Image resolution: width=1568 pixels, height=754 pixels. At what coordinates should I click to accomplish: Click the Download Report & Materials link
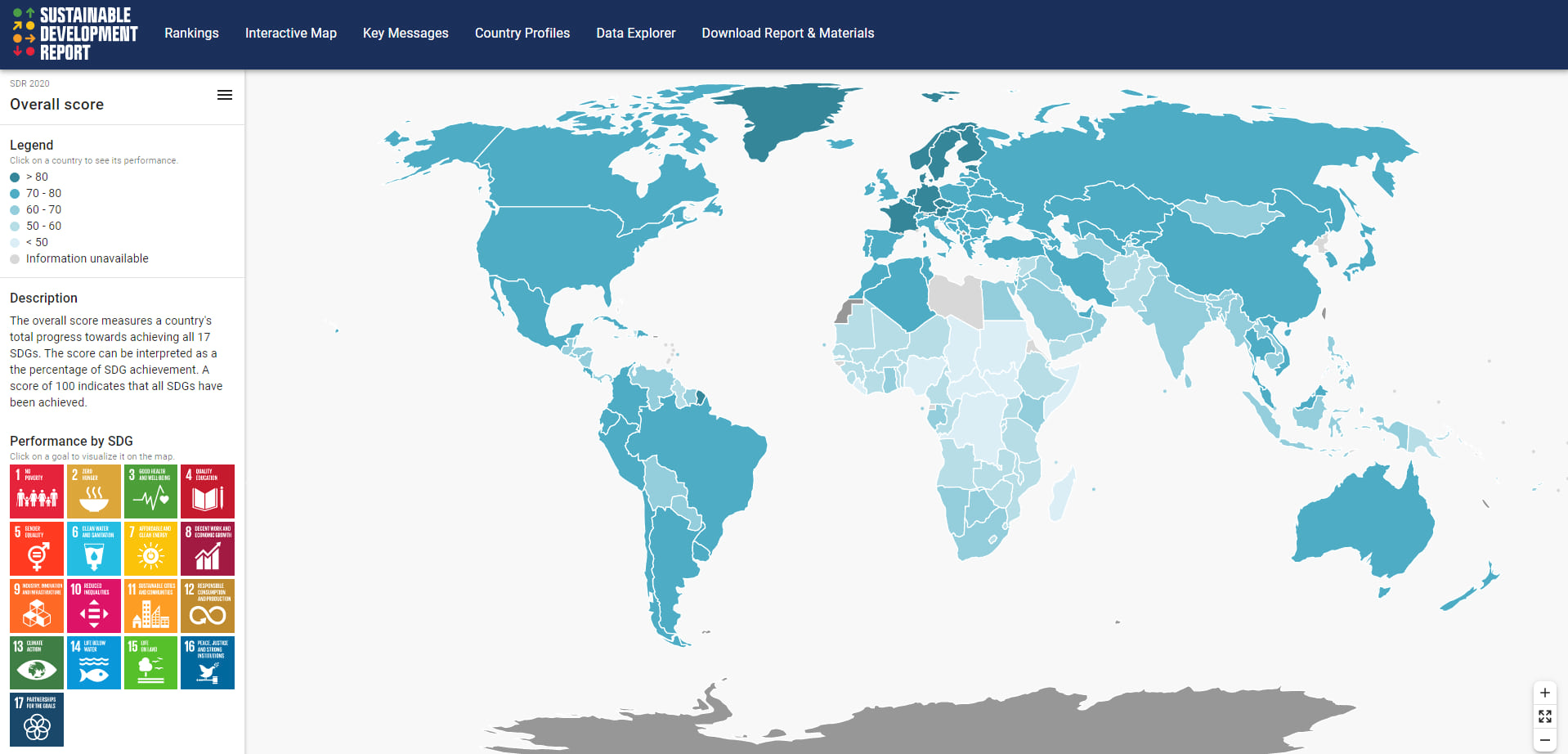click(x=786, y=33)
